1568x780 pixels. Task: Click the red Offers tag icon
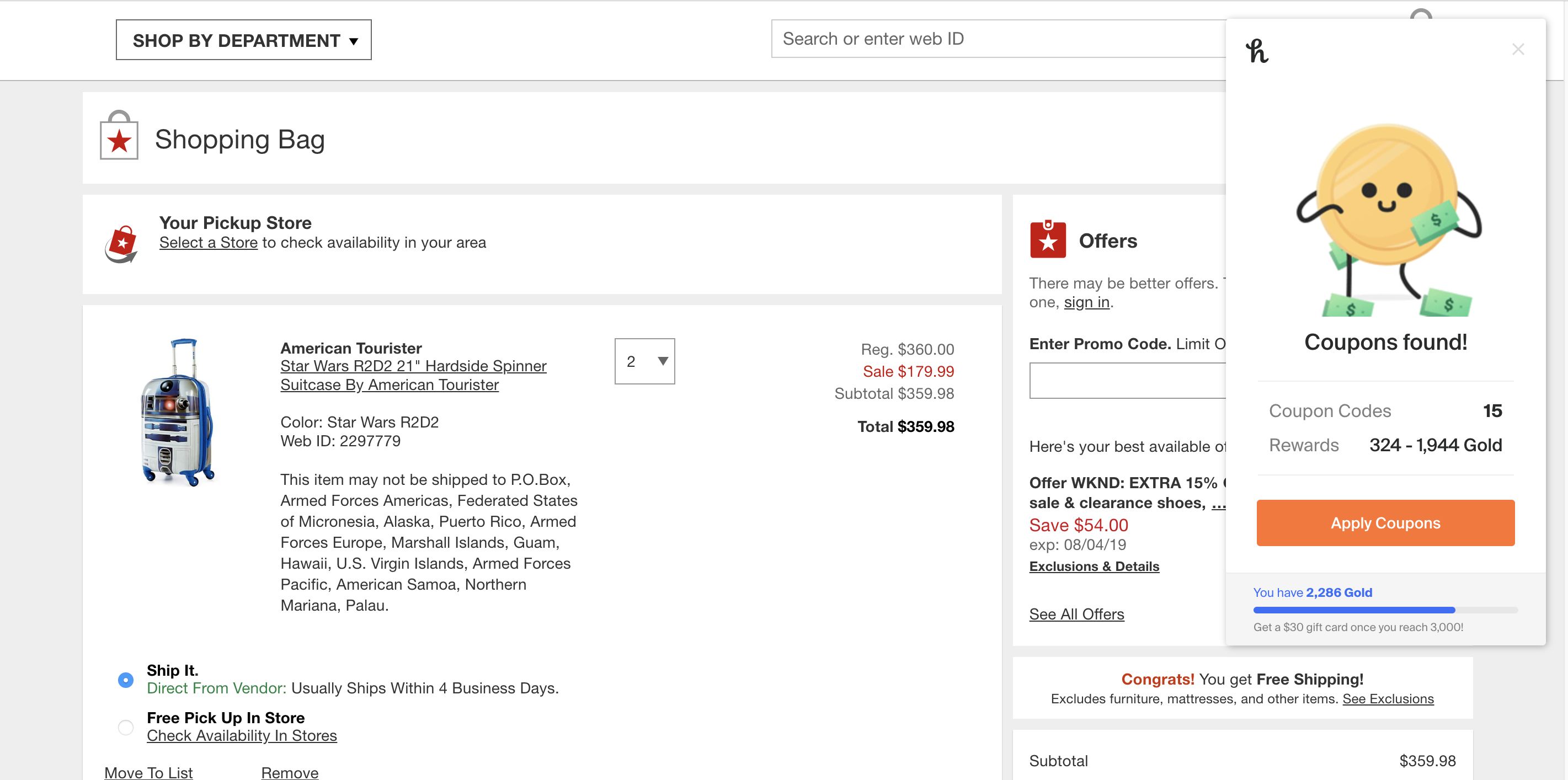1048,240
